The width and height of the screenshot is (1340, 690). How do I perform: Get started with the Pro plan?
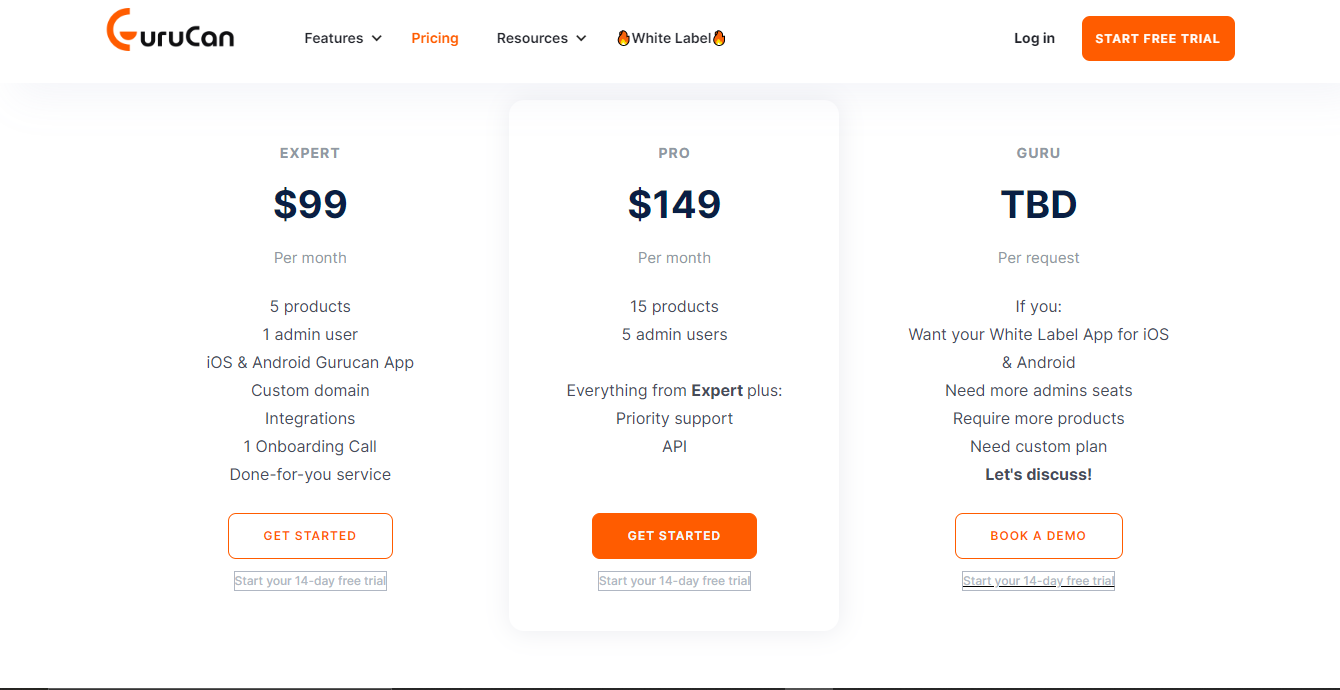click(x=674, y=536)
